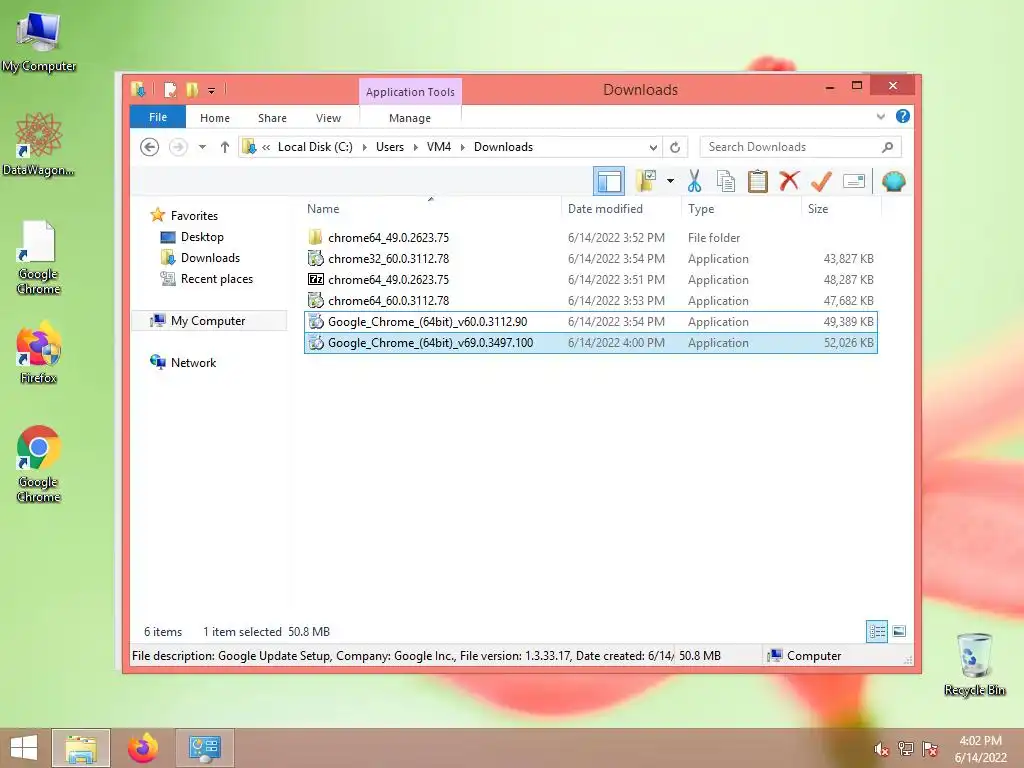Go back with the Back arrow
The image size is (1024, 768).
click(x=150, y=147)
